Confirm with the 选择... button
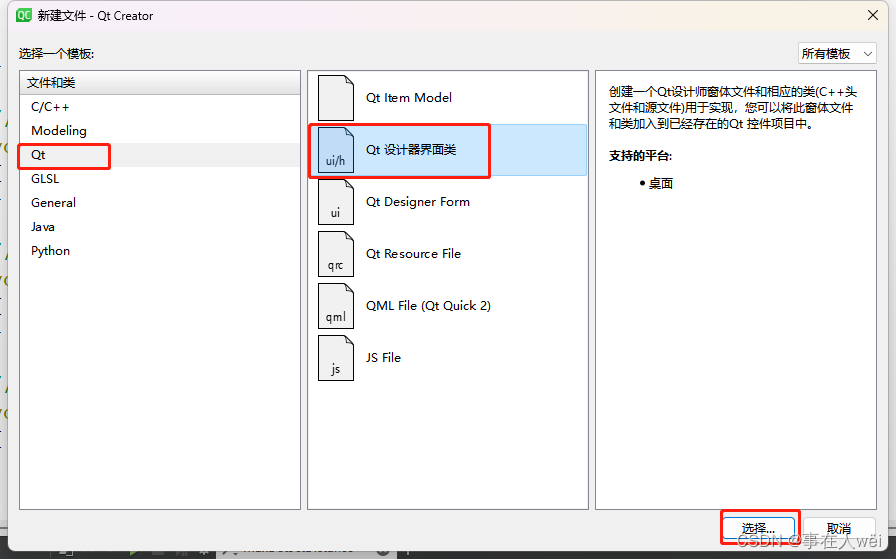The width and height of the screenshot is (896, 559). pyautogui.click(x=759, y=528)
